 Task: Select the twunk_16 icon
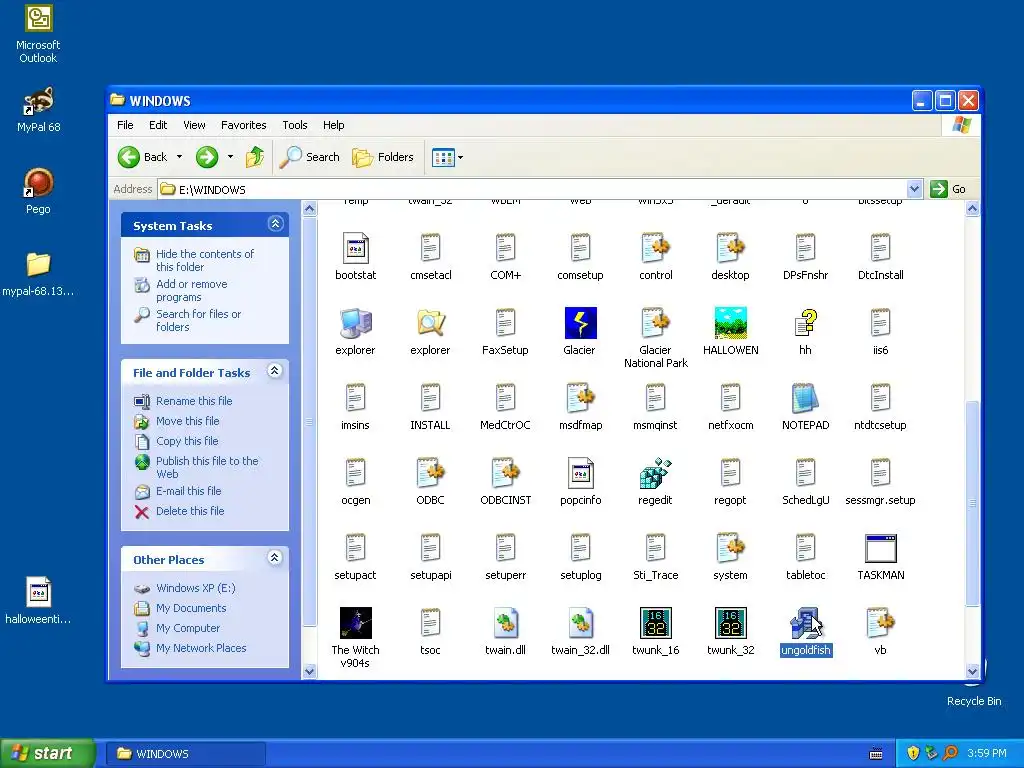pyautogui.click(x=656, y=623)
